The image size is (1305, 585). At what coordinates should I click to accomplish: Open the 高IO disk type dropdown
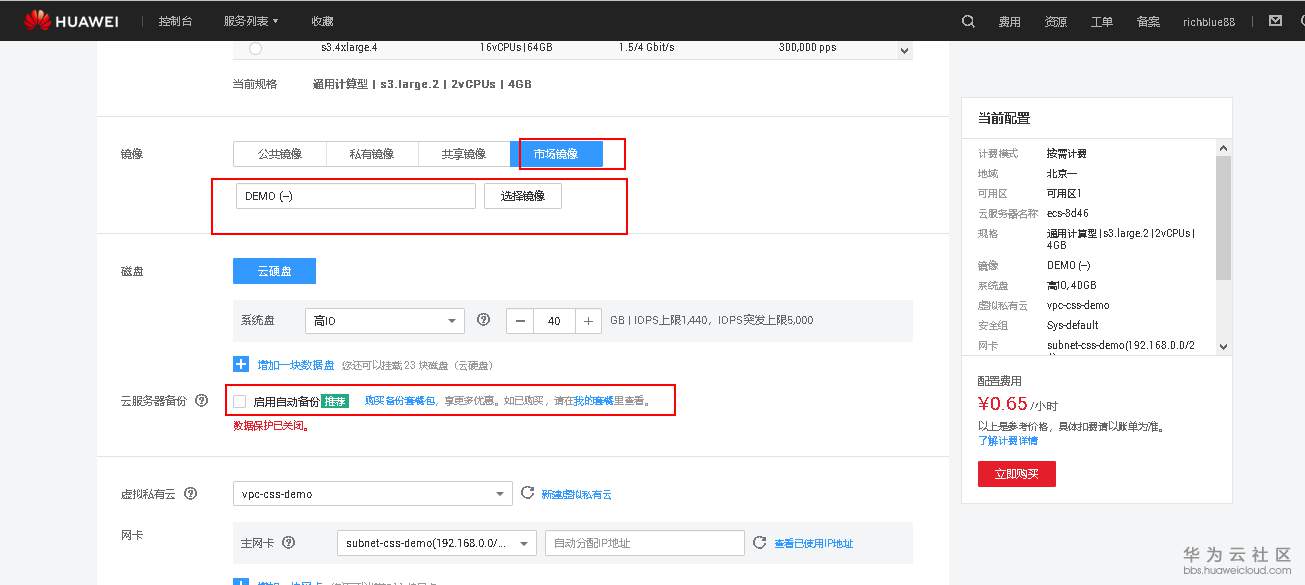click(385, 321)
